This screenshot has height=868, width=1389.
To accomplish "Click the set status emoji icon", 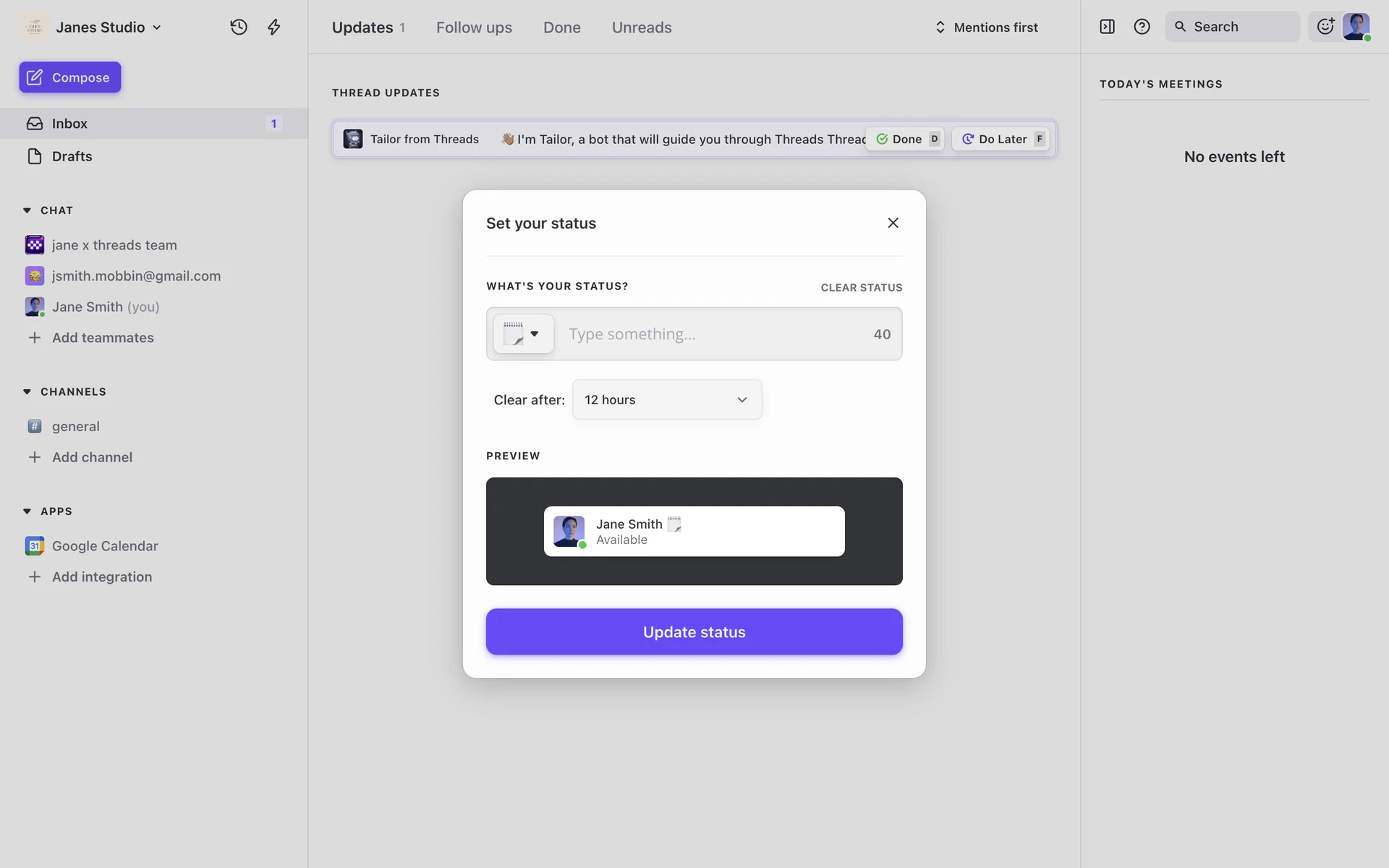I will click(x=1325, y=27).
